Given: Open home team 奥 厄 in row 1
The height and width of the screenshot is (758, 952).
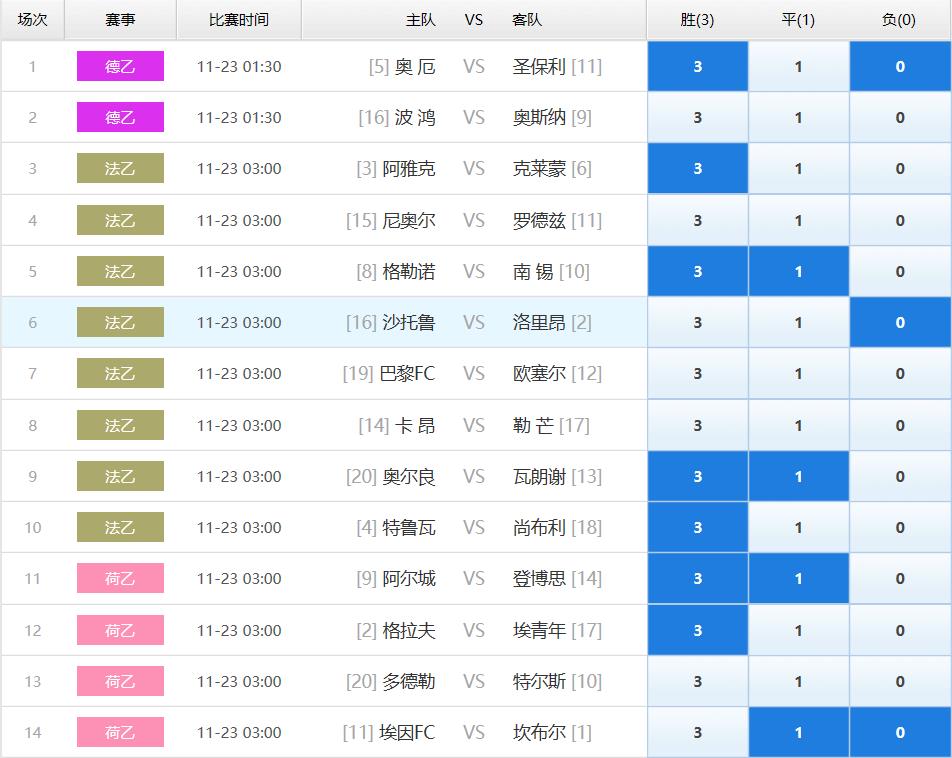Looking at the screenshot, I should [x=415, y=66].
